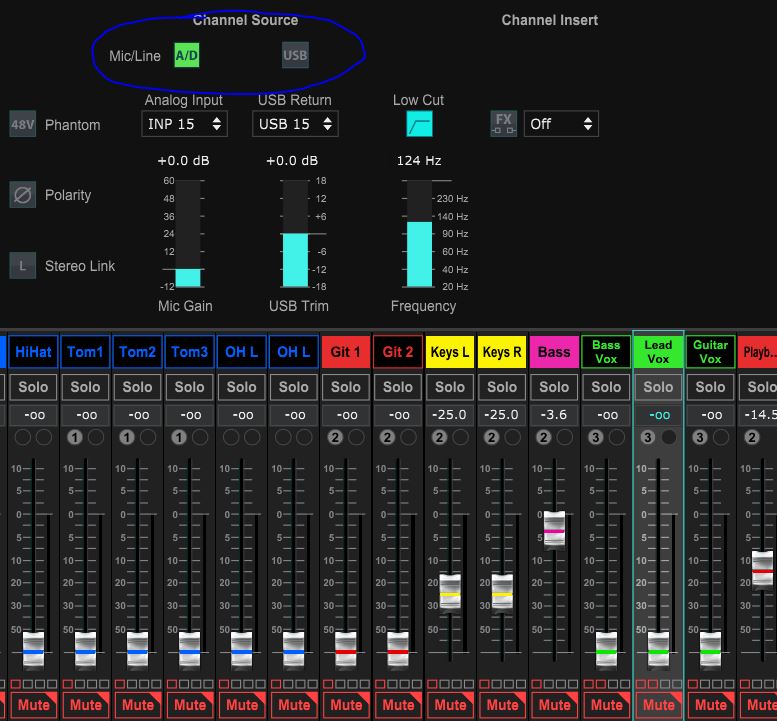Click the Mic Gain +0.0 dB value

183,161
